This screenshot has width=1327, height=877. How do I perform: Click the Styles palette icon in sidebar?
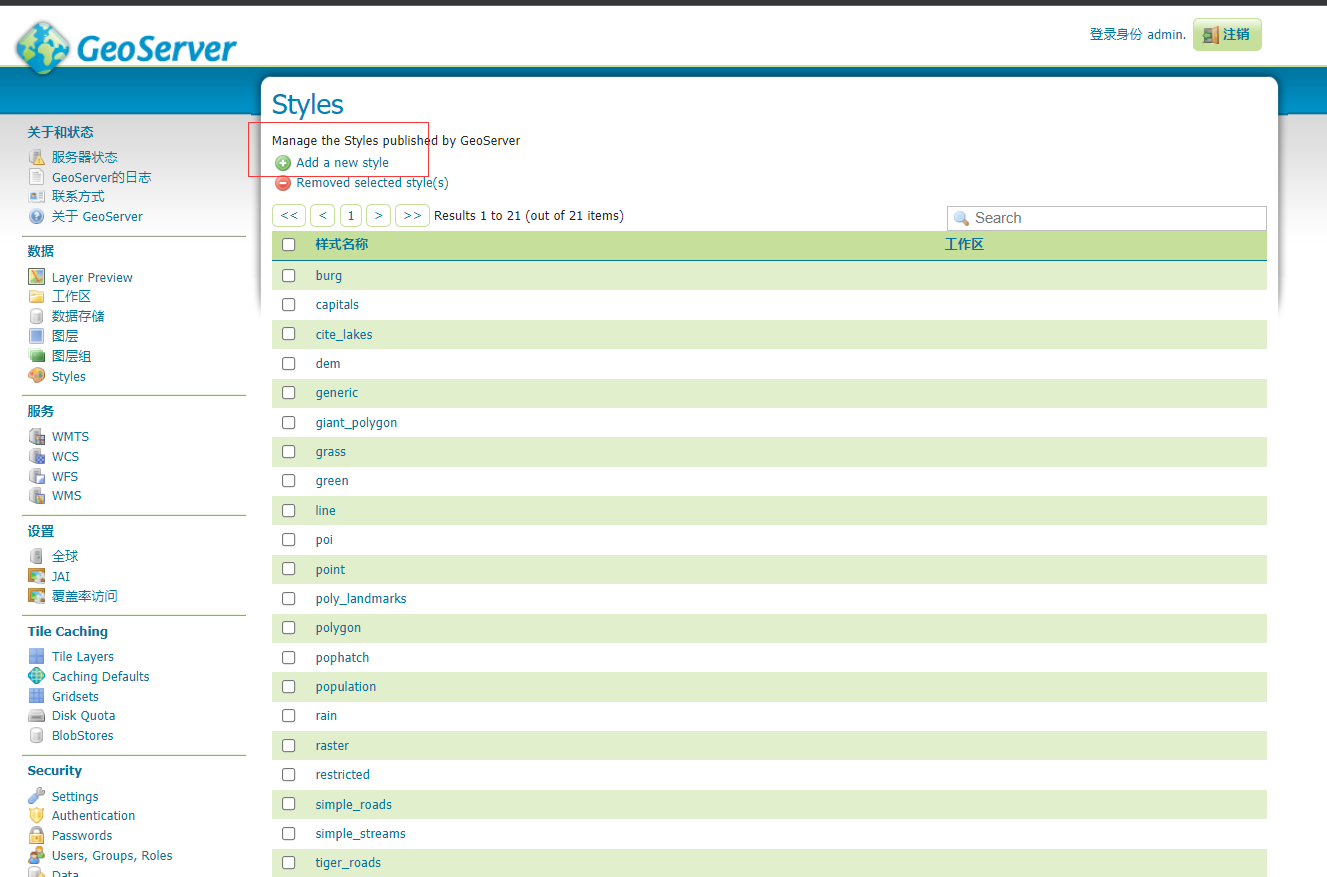click(x=37, y=376)
